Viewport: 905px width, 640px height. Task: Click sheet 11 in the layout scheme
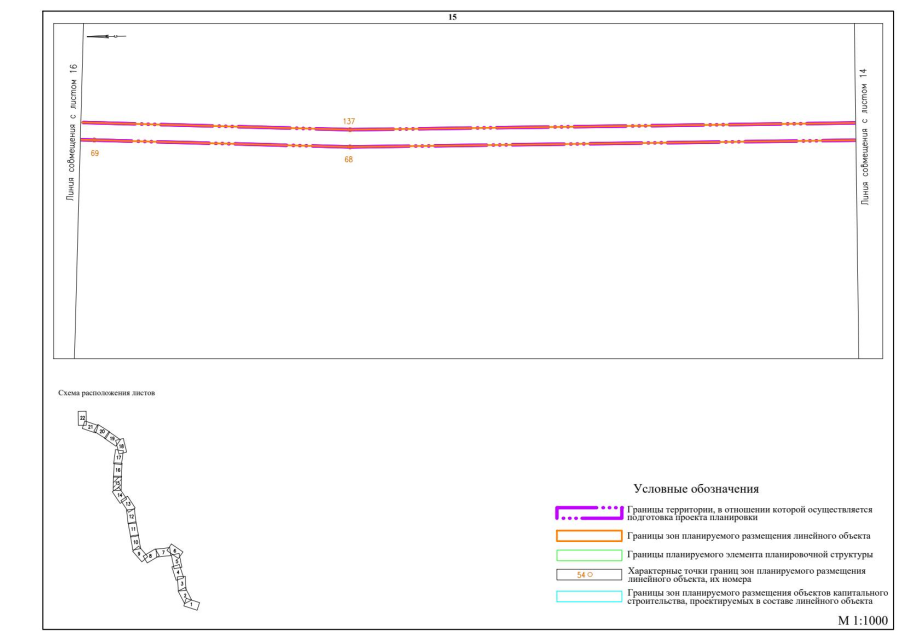[134, 529]
